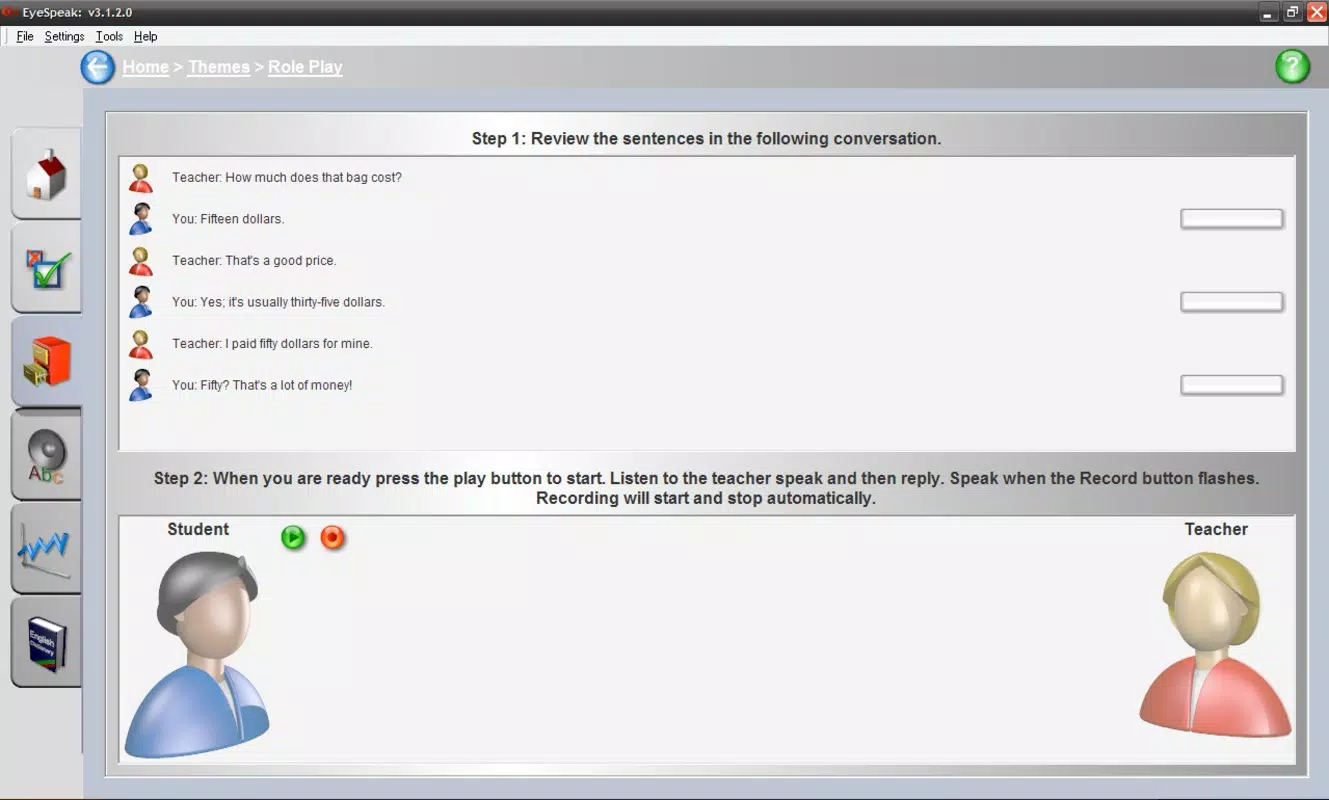Screen dimensions: 1329x800
Task: Click teacher icon beside 'How much does that bag cost?'
Action: point(141,178)
